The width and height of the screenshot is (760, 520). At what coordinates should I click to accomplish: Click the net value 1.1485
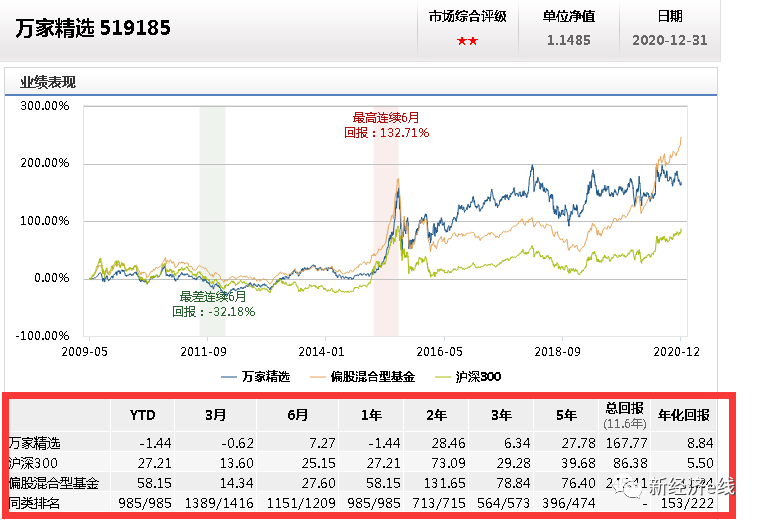[x=569, y=40]
